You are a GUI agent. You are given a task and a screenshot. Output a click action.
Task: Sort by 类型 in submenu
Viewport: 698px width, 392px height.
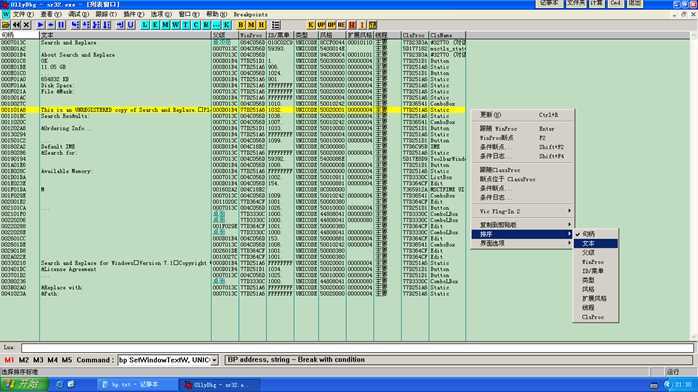(x=596, y=280)
